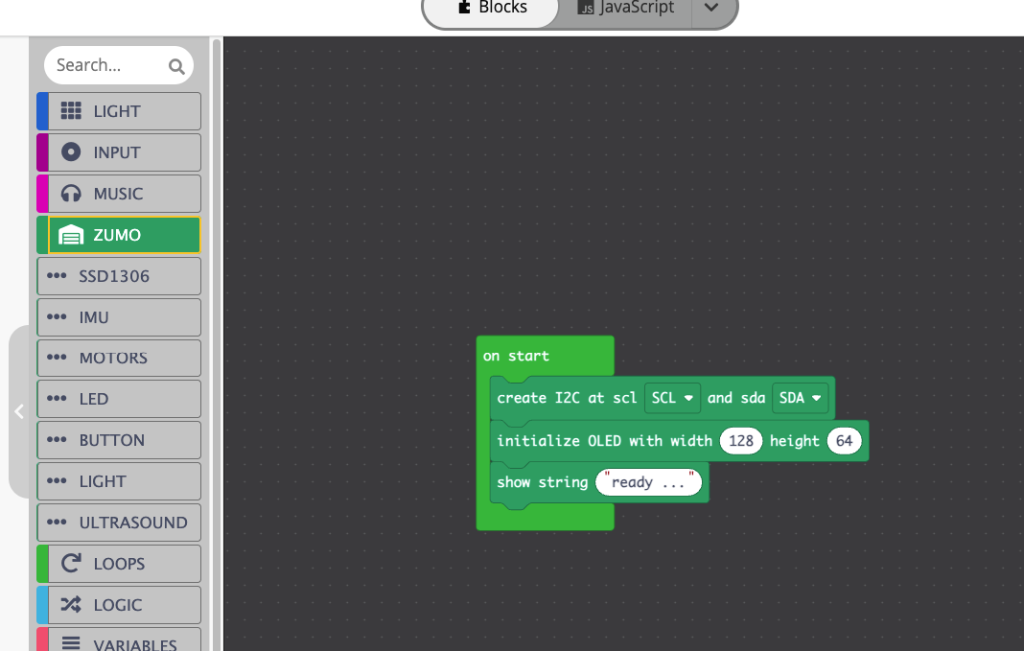1024x651 pixels.
Task: Select the on start block
Action: click(517, 356)
